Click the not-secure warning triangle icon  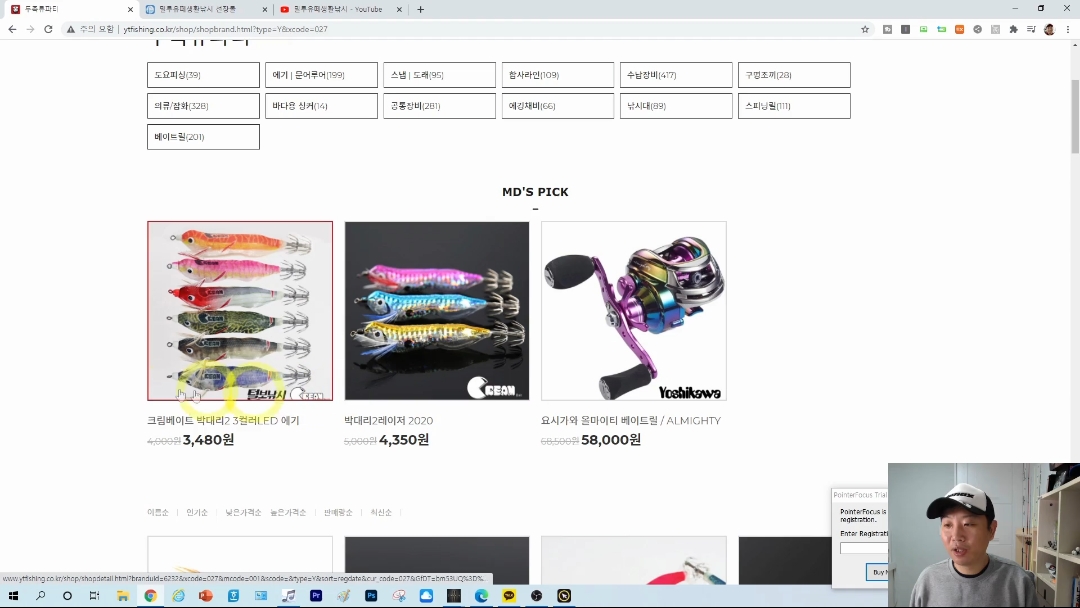pos(70,29)
